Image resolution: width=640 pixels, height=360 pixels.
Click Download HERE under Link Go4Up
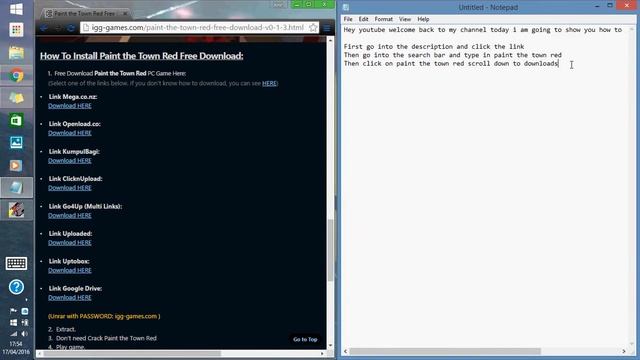coord(70,216)
